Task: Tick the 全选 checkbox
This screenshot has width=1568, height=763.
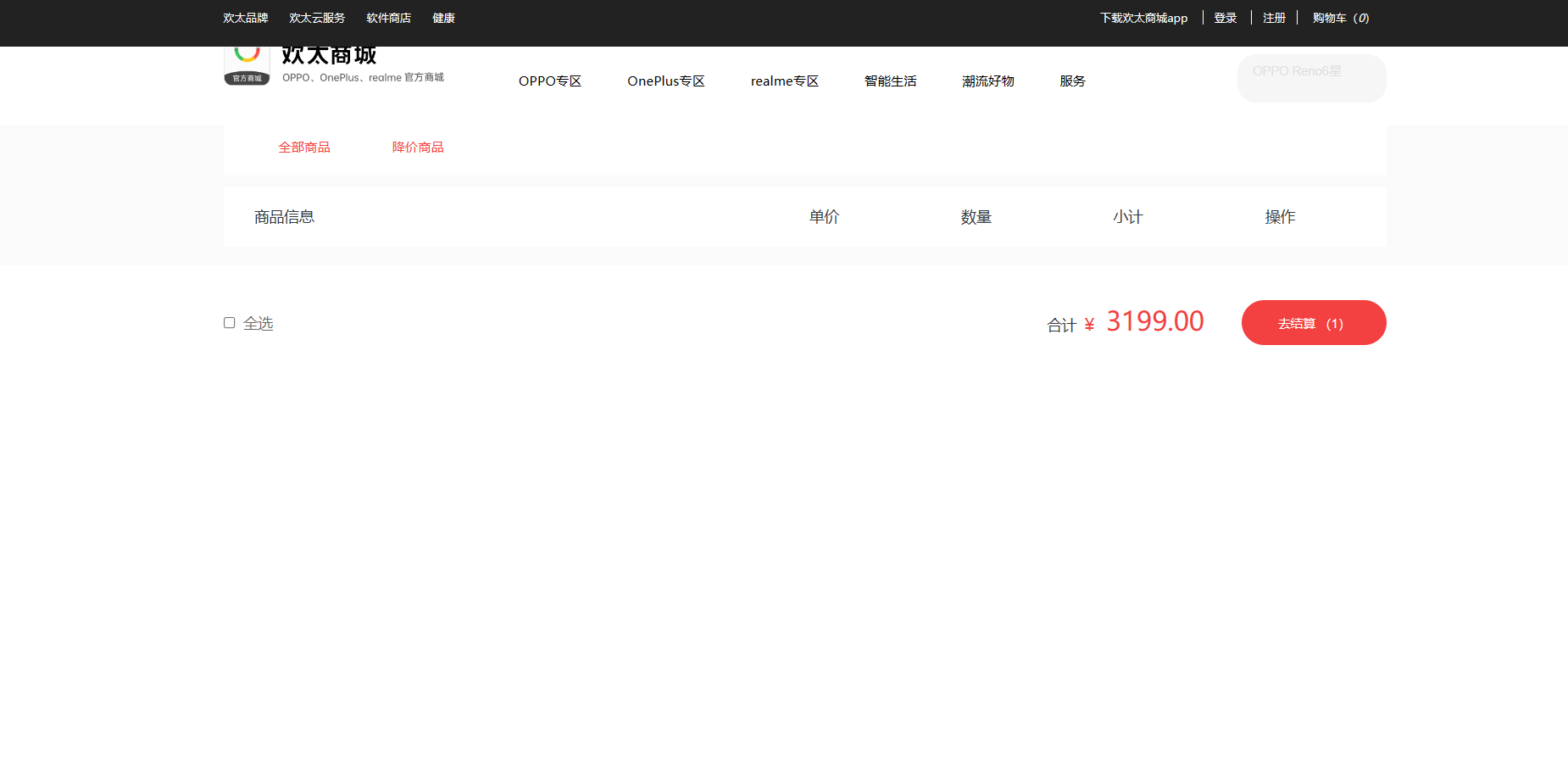Action: pyautogui.click(x=229, y=323)
